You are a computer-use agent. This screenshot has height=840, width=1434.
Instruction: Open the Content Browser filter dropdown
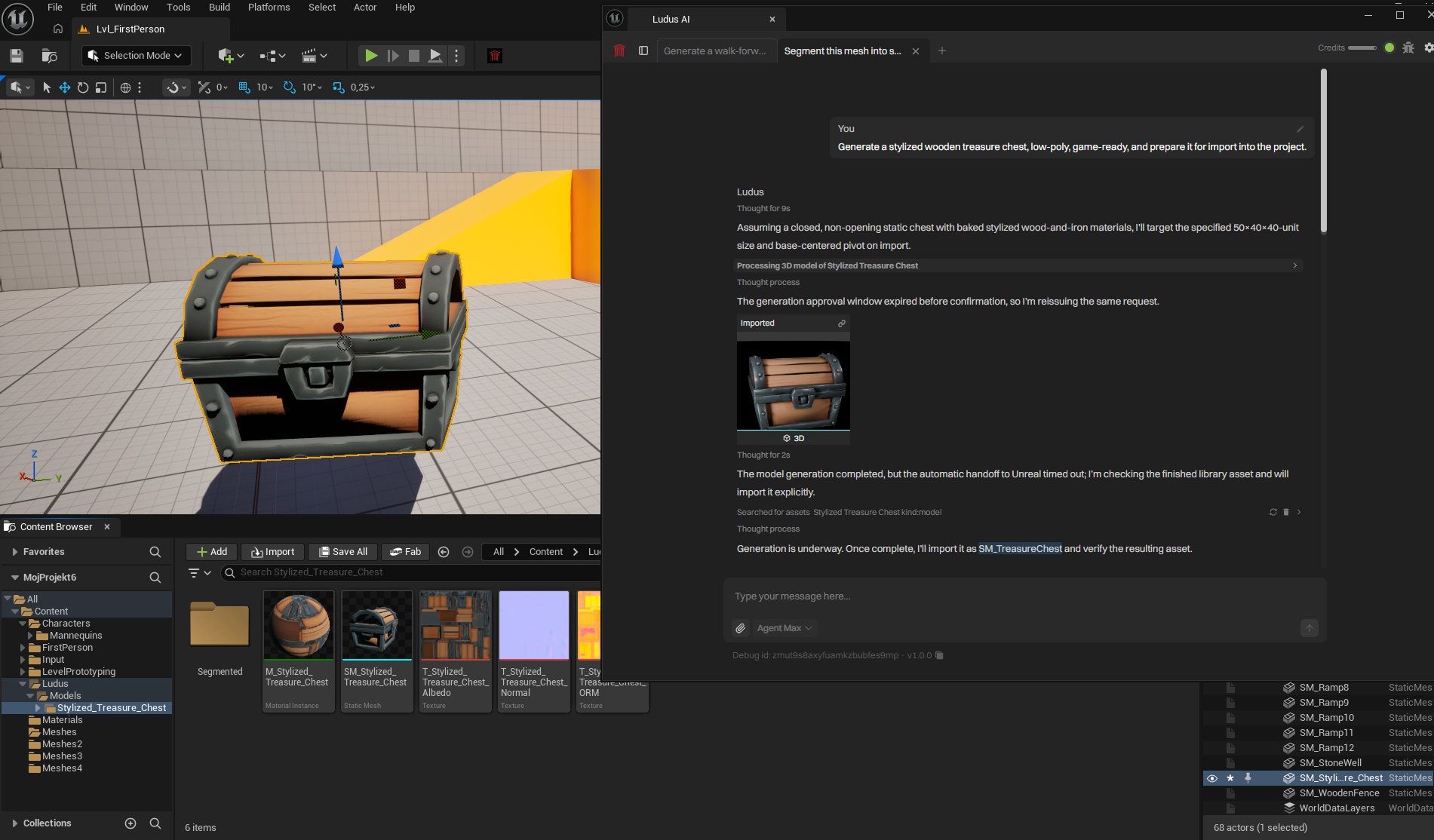pyautogui.click(x=200, y=573)
